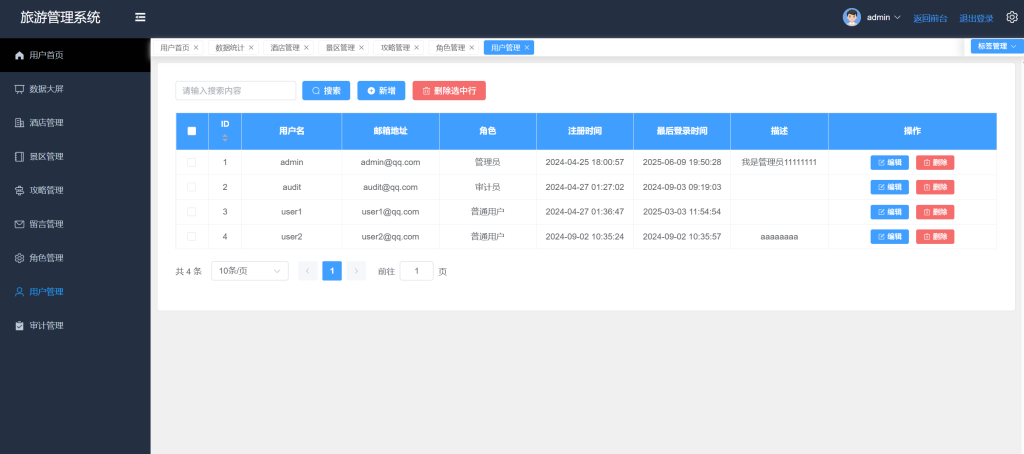Screen dimensions: 1024x454
Task: Click the envelope icon beside 留言管理
Action: pos(20,224)
